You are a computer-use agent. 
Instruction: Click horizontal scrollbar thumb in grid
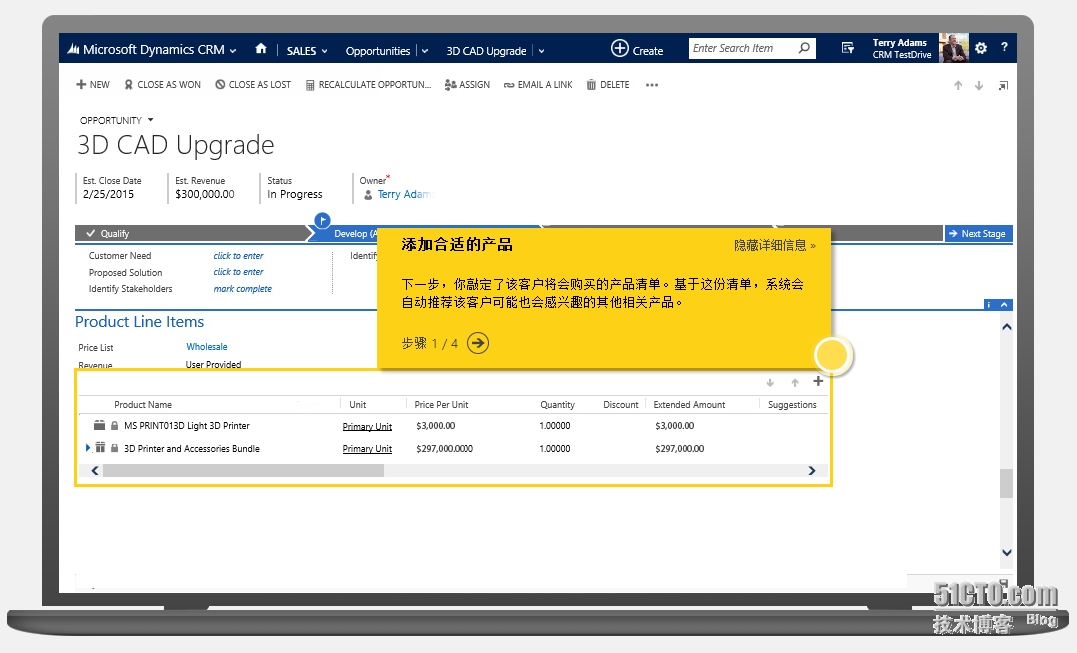pyautogui.click(x=243, y=470)
